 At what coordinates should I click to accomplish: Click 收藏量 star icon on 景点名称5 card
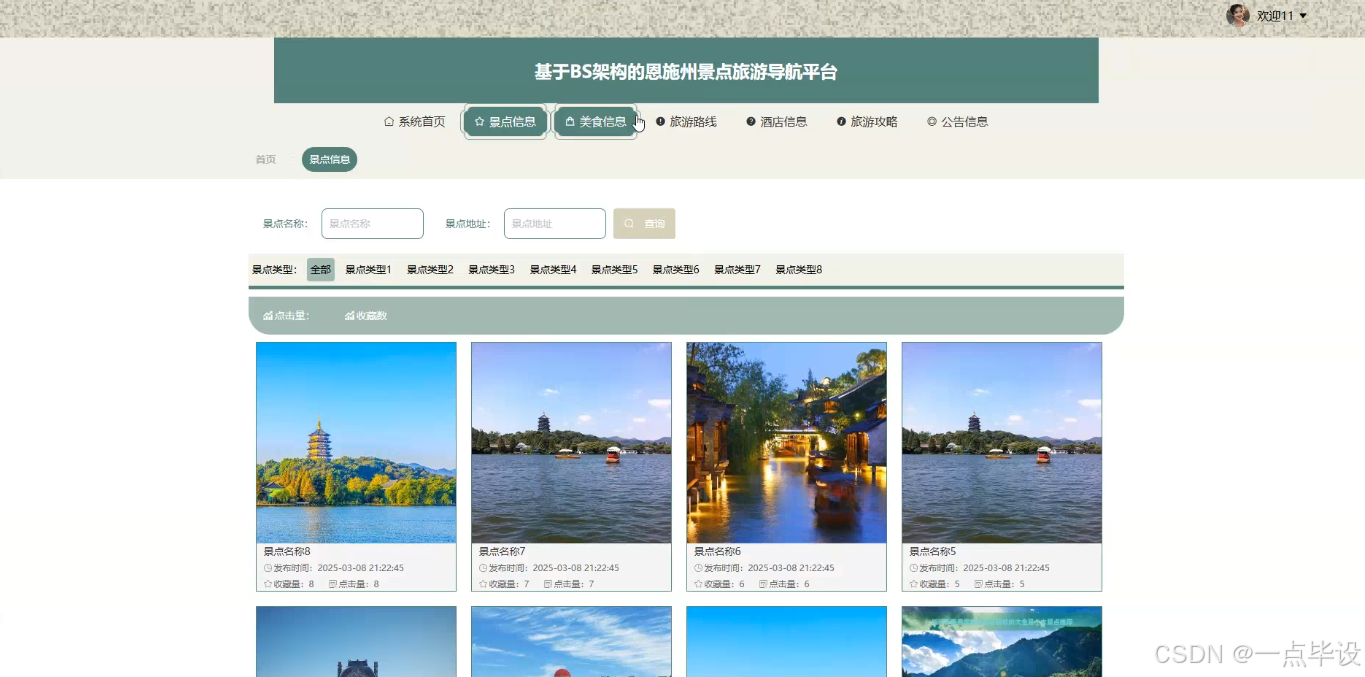(x=913, y=584)
